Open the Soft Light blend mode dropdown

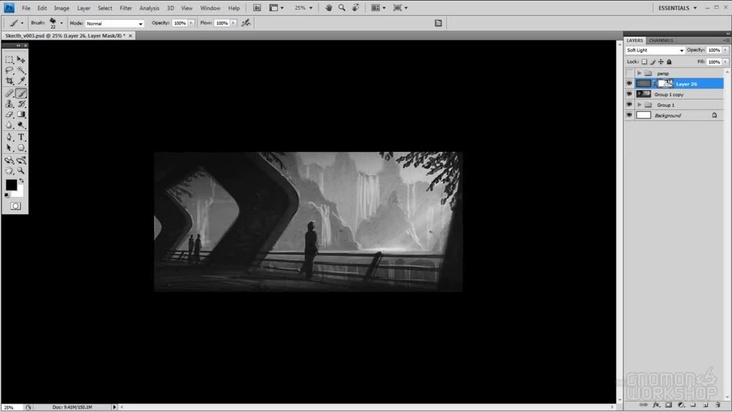655,50
